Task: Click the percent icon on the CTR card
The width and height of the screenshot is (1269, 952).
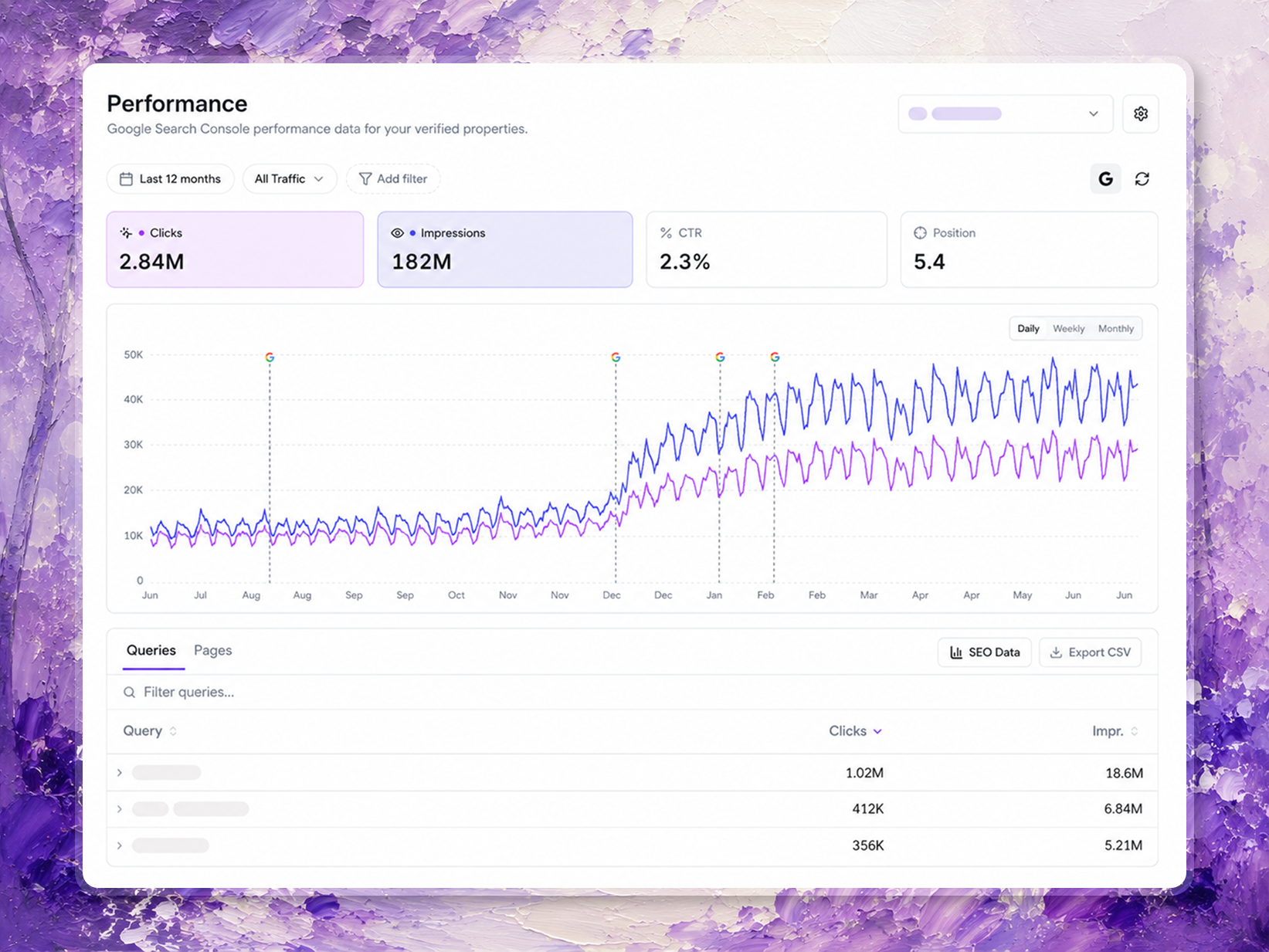Action: (x=666, y=232)
